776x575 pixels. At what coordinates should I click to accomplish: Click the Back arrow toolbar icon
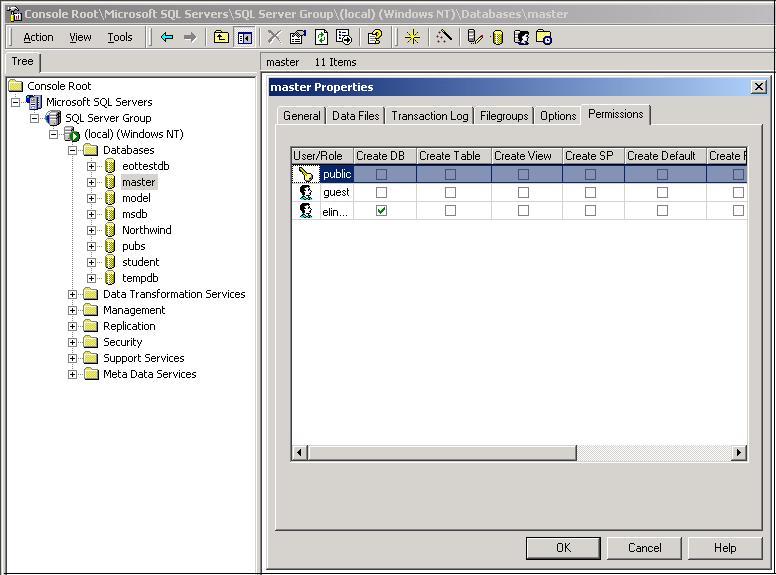pos(167,37)
